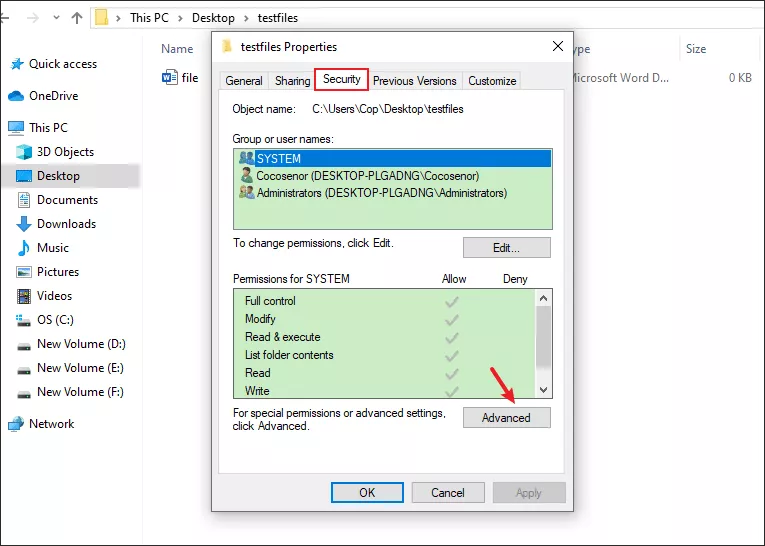Screen dimensions: 765x546
Task: Click the Pictures icon in sidebar
Action: [x=24, y=272]
